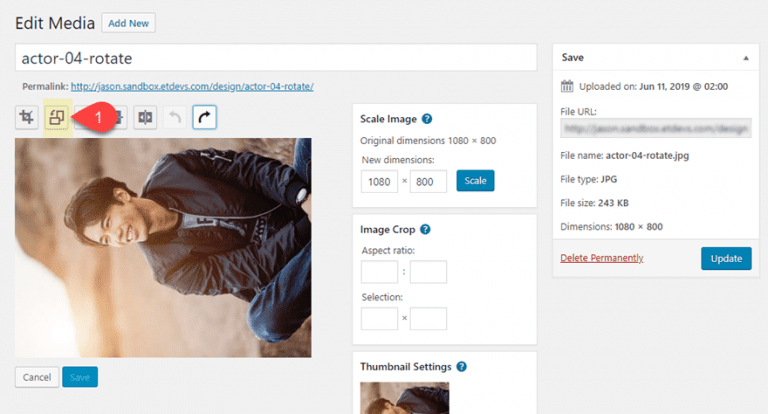Open the Scale Image help icon
768x414 pixels.
tap(427, 119)
